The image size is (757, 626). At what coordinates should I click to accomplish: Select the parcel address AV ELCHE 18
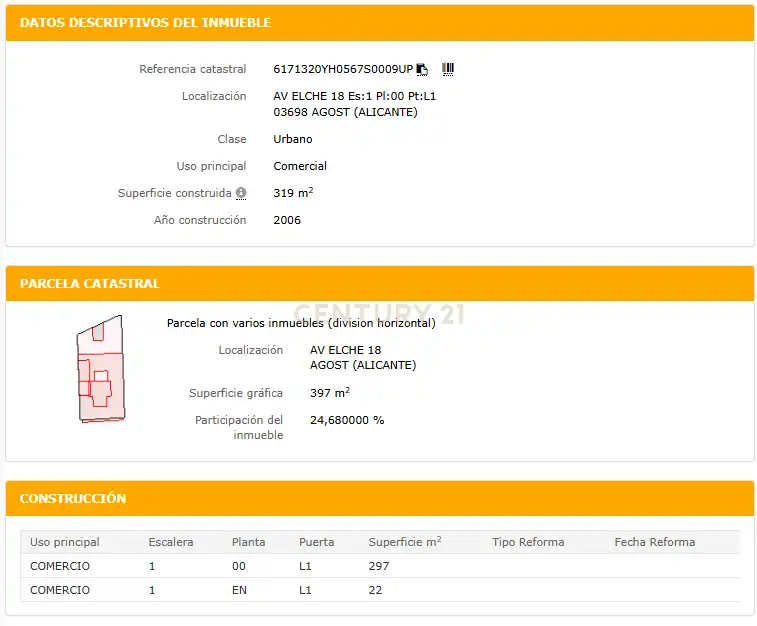click(x=345, y=350)
